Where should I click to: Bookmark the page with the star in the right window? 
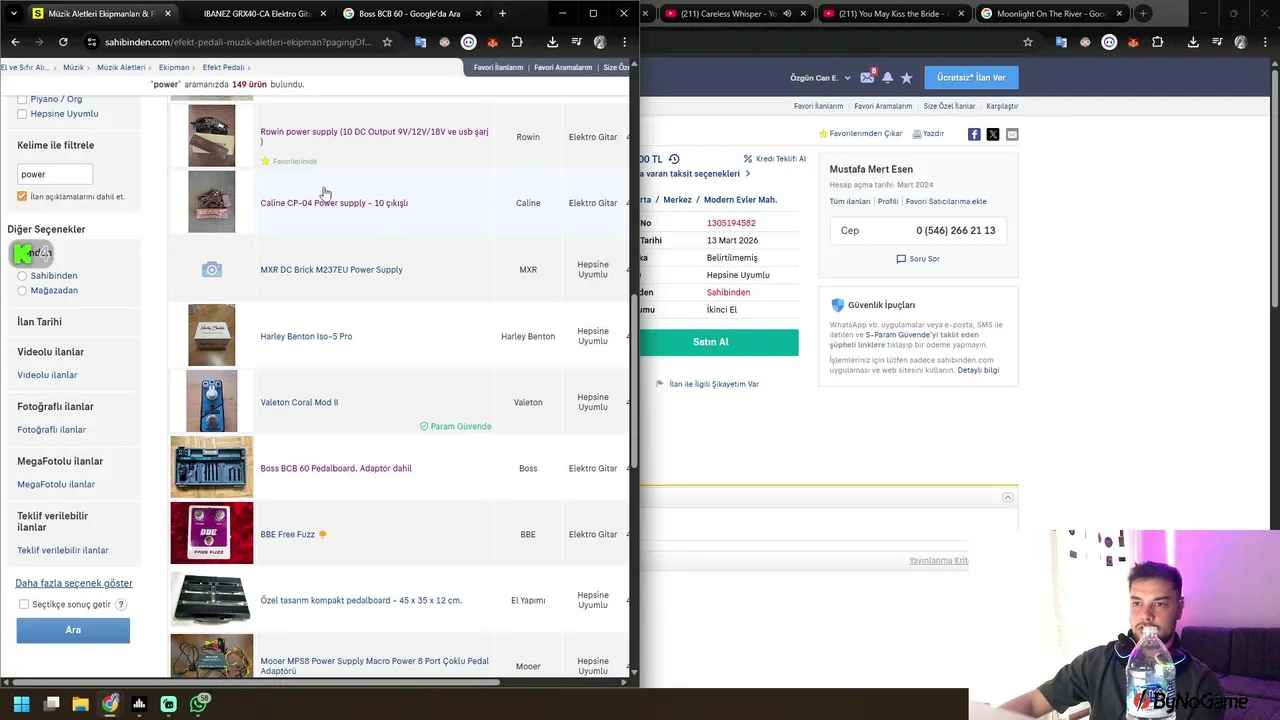[x=1027, y=42]
